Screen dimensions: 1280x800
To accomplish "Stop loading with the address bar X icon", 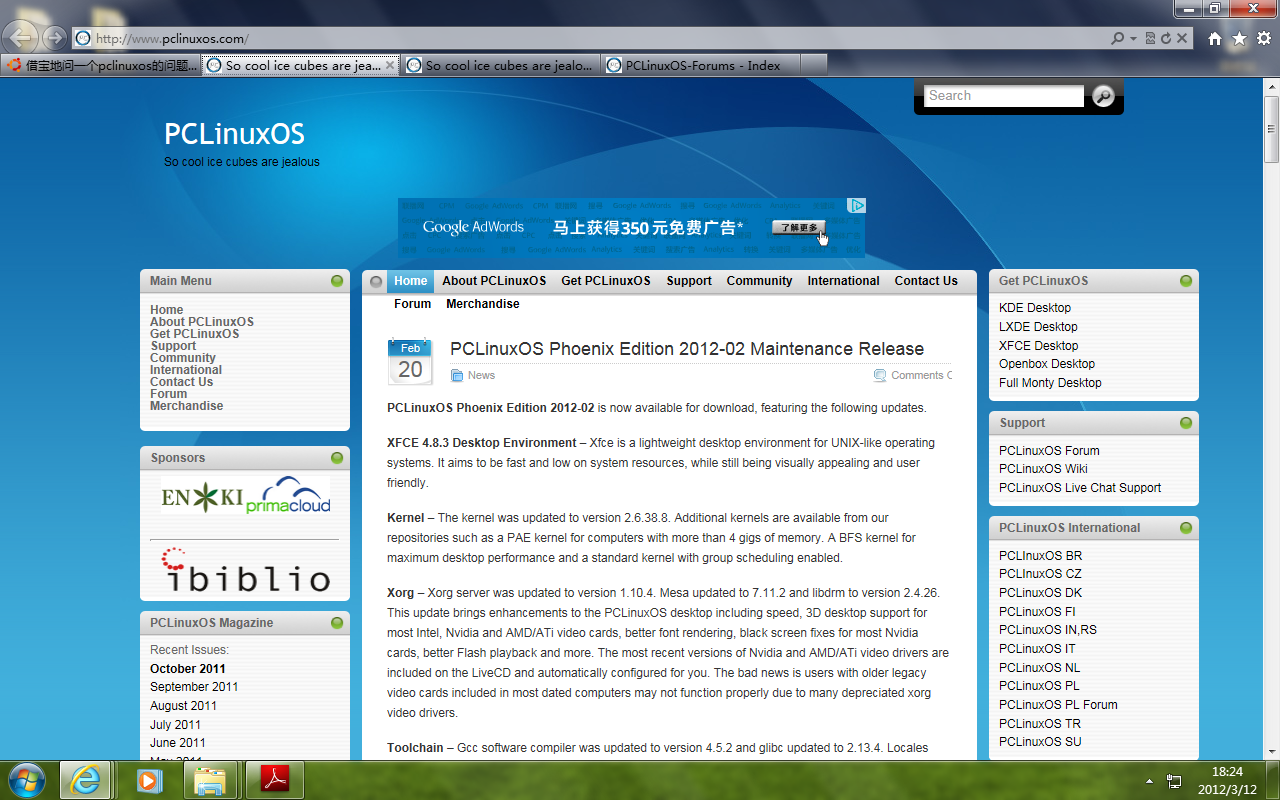I will tap(1182, 39).
